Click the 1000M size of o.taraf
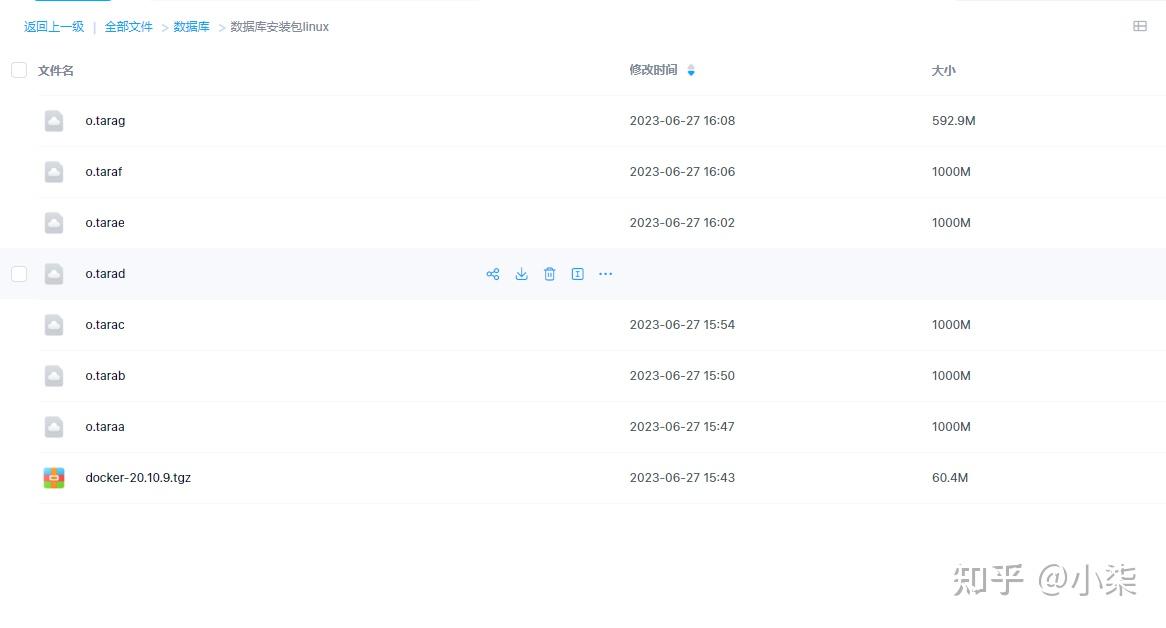This screenshot has height=628, width=1166. 951,172
